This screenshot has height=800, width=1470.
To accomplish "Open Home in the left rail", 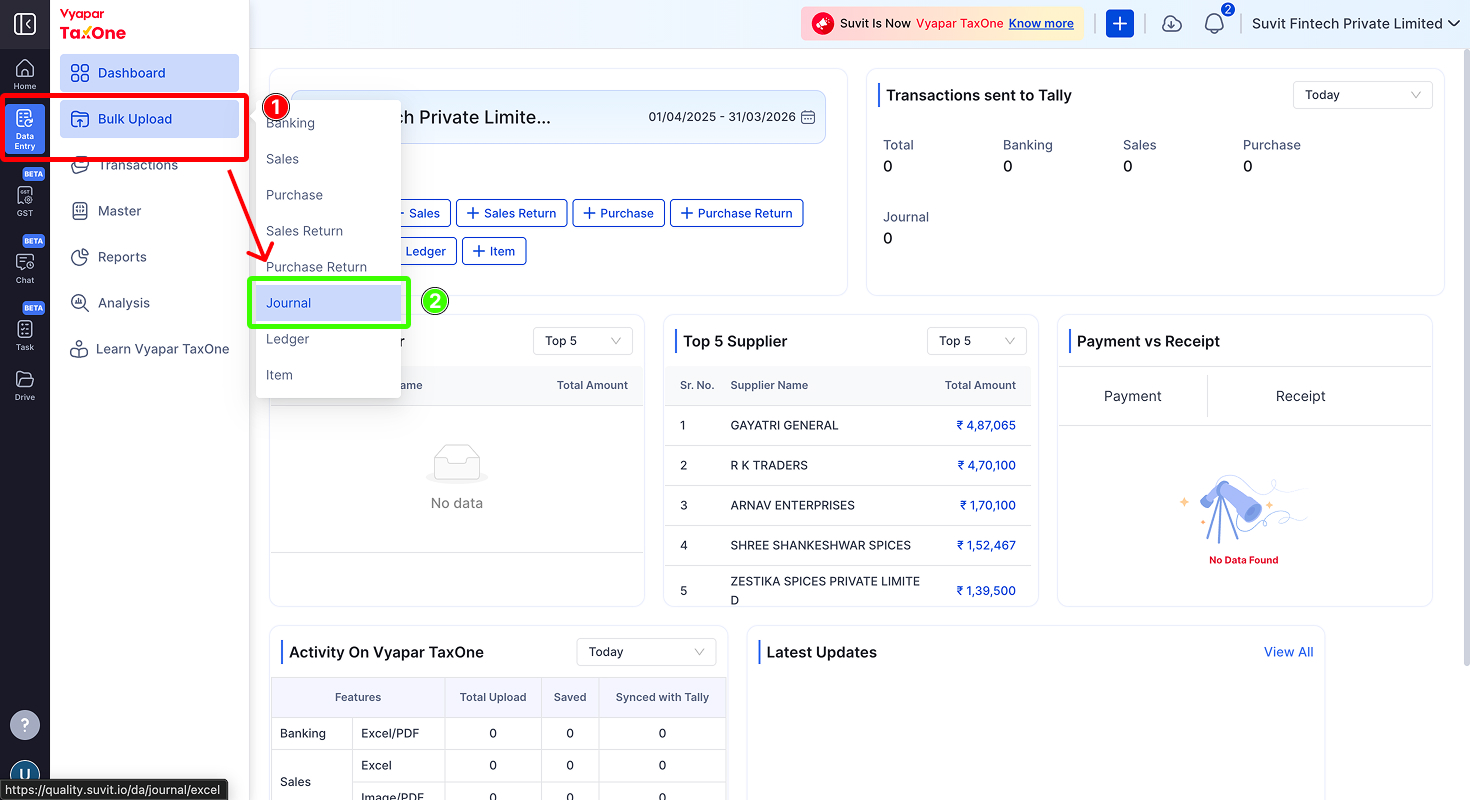I will [x=25, y=74].
